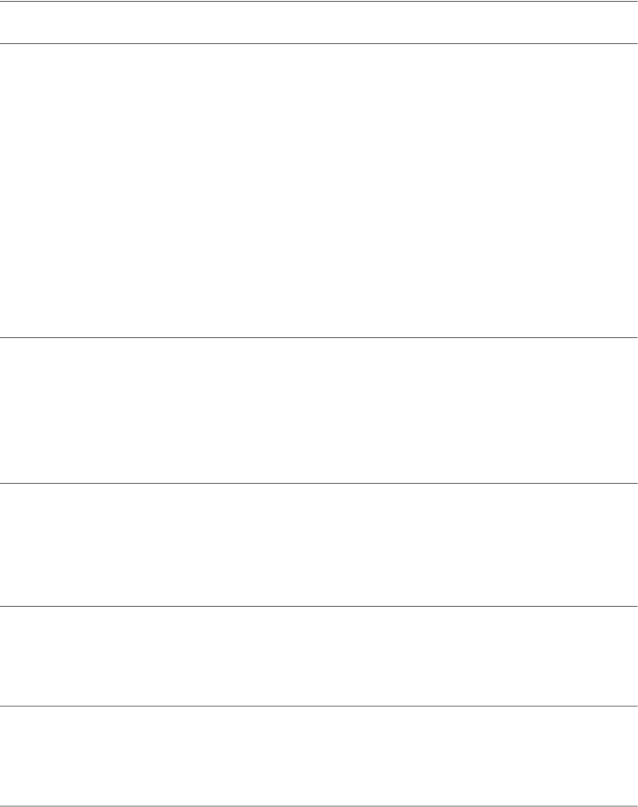
Task: Click the tallest blank first table row
Action: 319,190
